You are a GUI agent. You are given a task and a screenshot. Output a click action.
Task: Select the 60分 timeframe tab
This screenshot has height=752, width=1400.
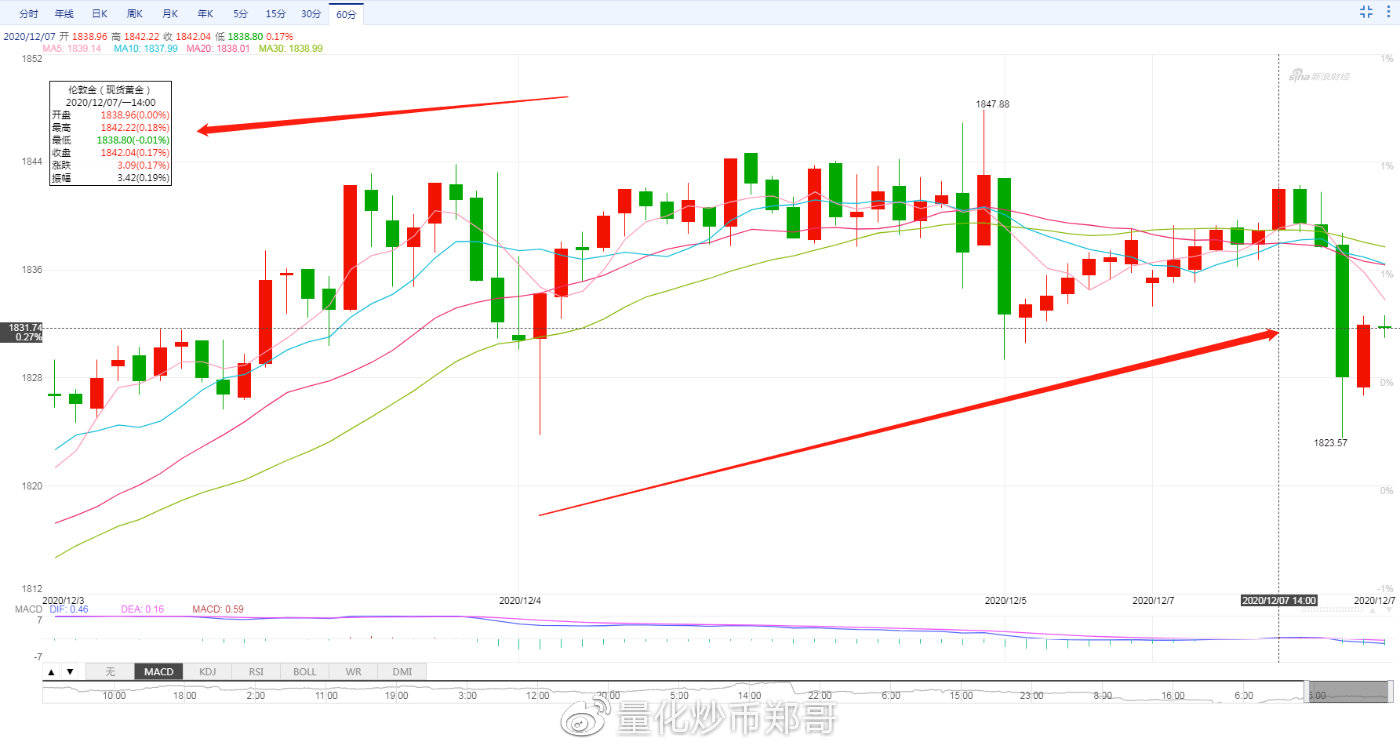click(346, 14)
